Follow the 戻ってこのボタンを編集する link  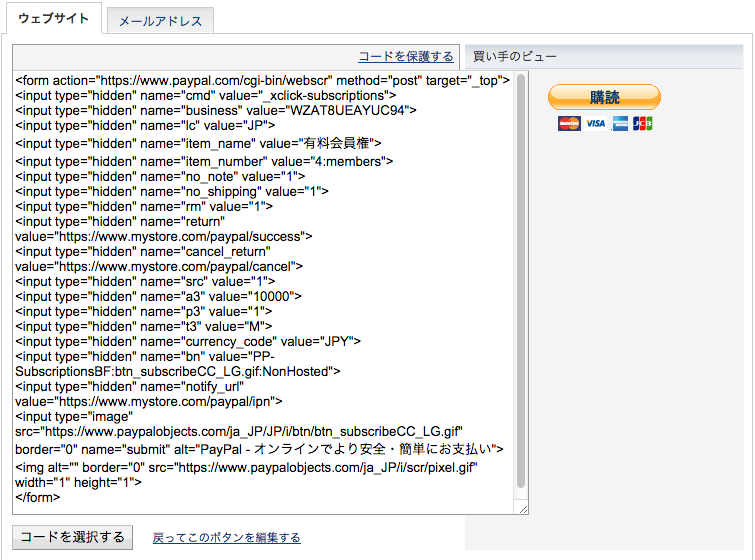pos(226,537)
